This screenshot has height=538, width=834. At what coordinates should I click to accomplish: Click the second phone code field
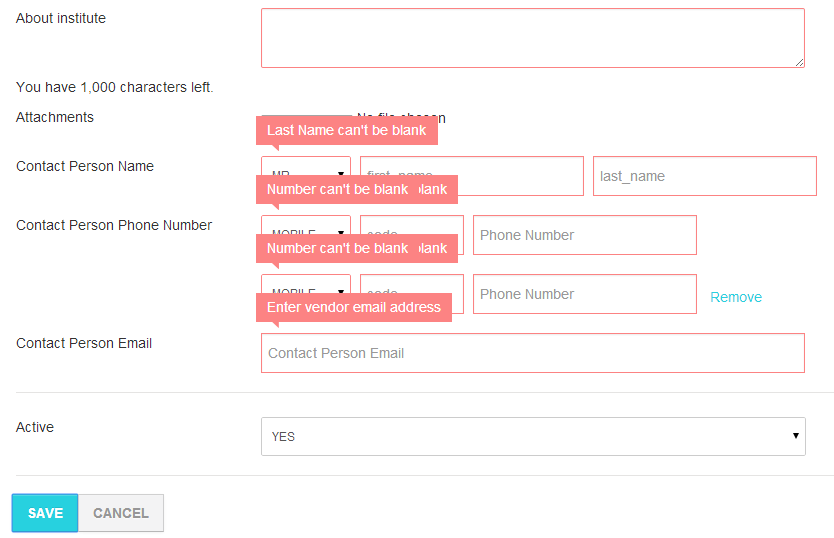click(x=412, y=294)
